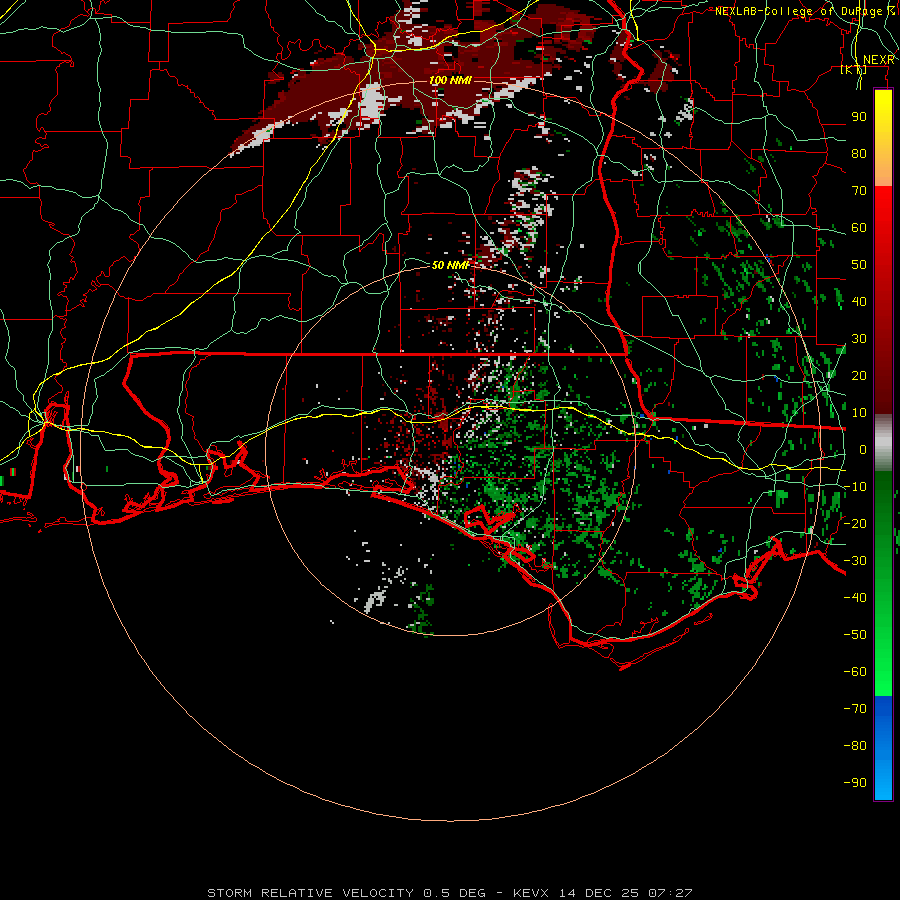Click the -80 value on velocity scale
Screen dimensions: 900x900
855,746
